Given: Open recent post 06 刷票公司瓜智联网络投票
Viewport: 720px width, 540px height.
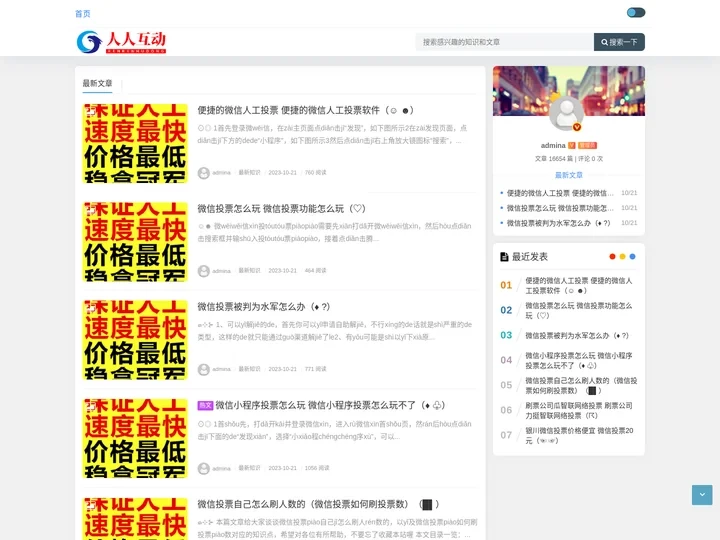Looking at the screenshot, I should (x=579, y=411).
